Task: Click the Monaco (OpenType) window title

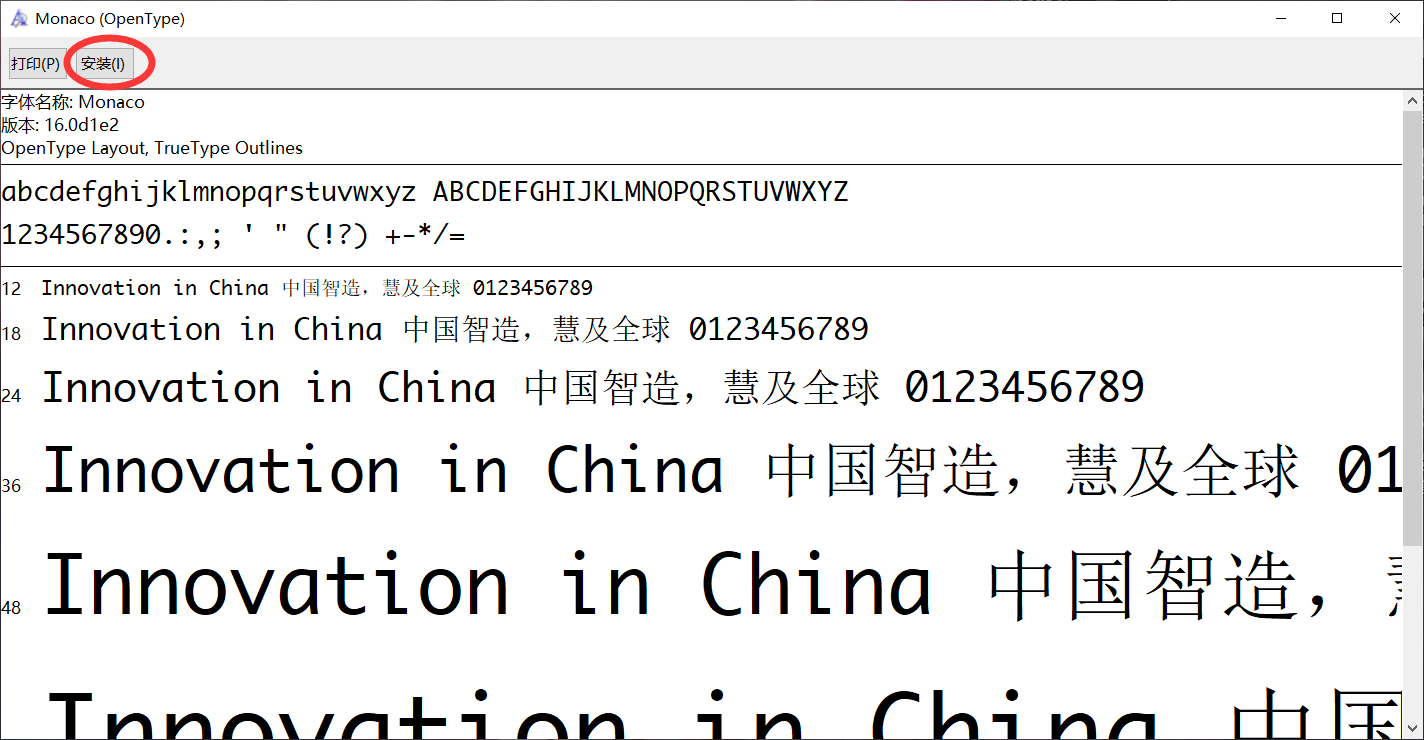Action: pos(110,19)
